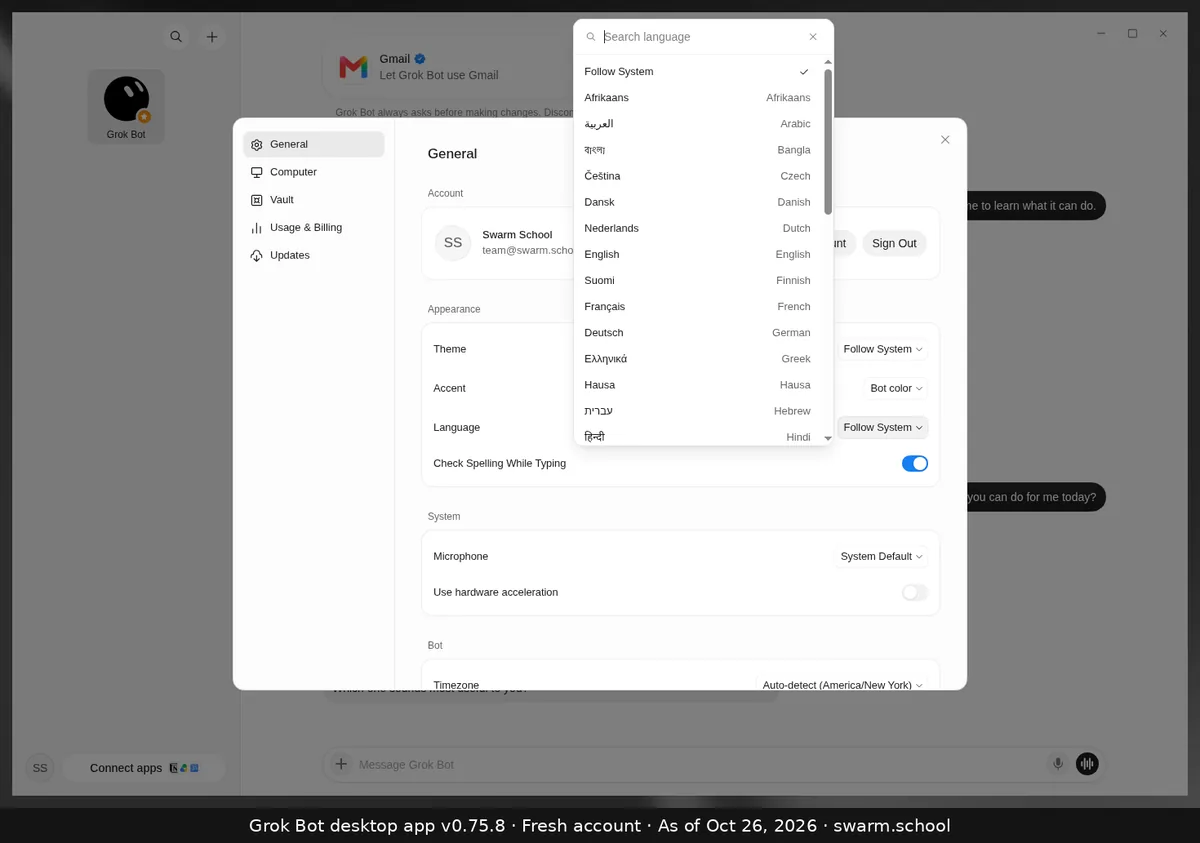Click the language list scroll up arrow
This screenshot has width=1200, height=843.
coord(828,62)
